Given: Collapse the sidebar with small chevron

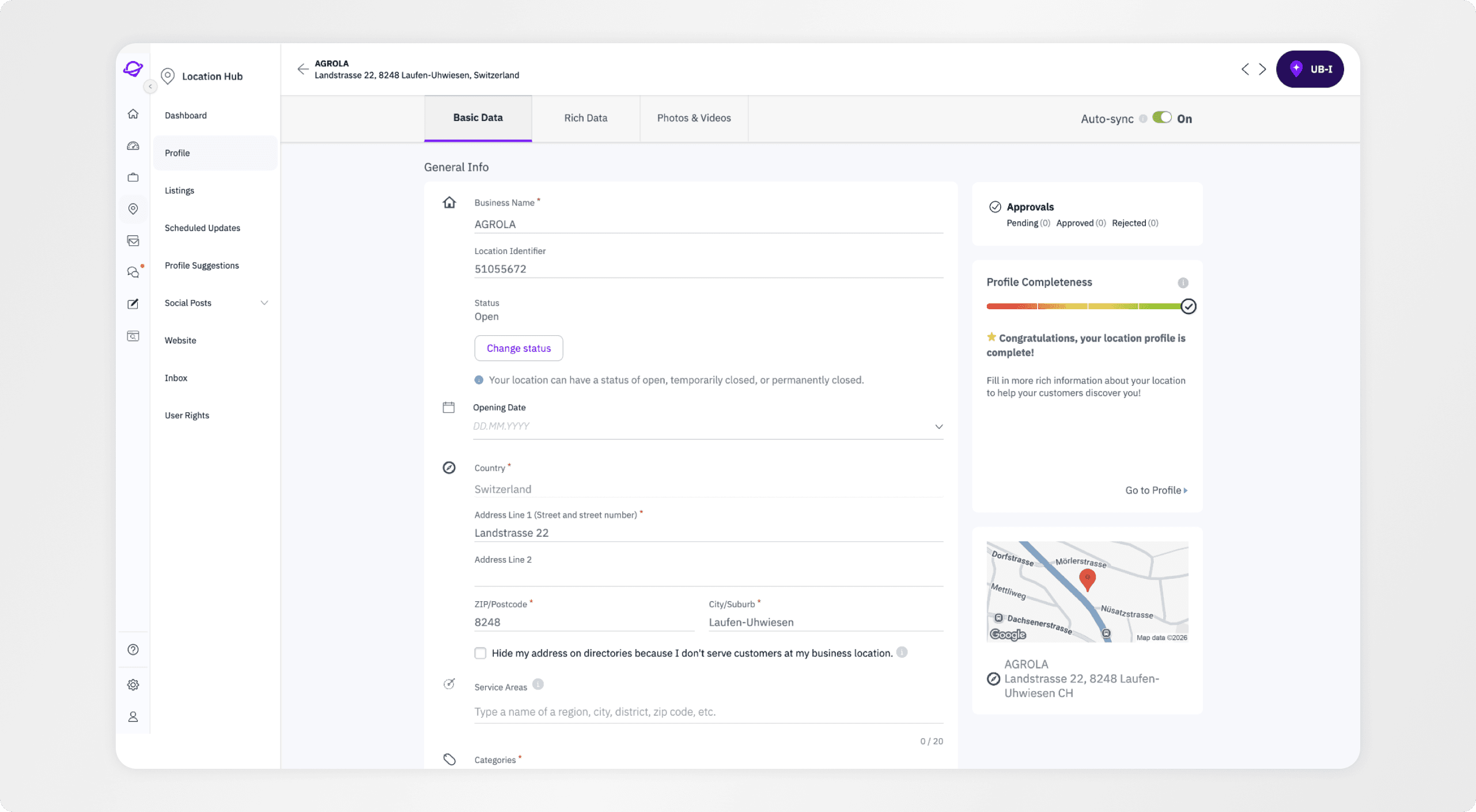Looking at the screenshot, I should 150,86.
